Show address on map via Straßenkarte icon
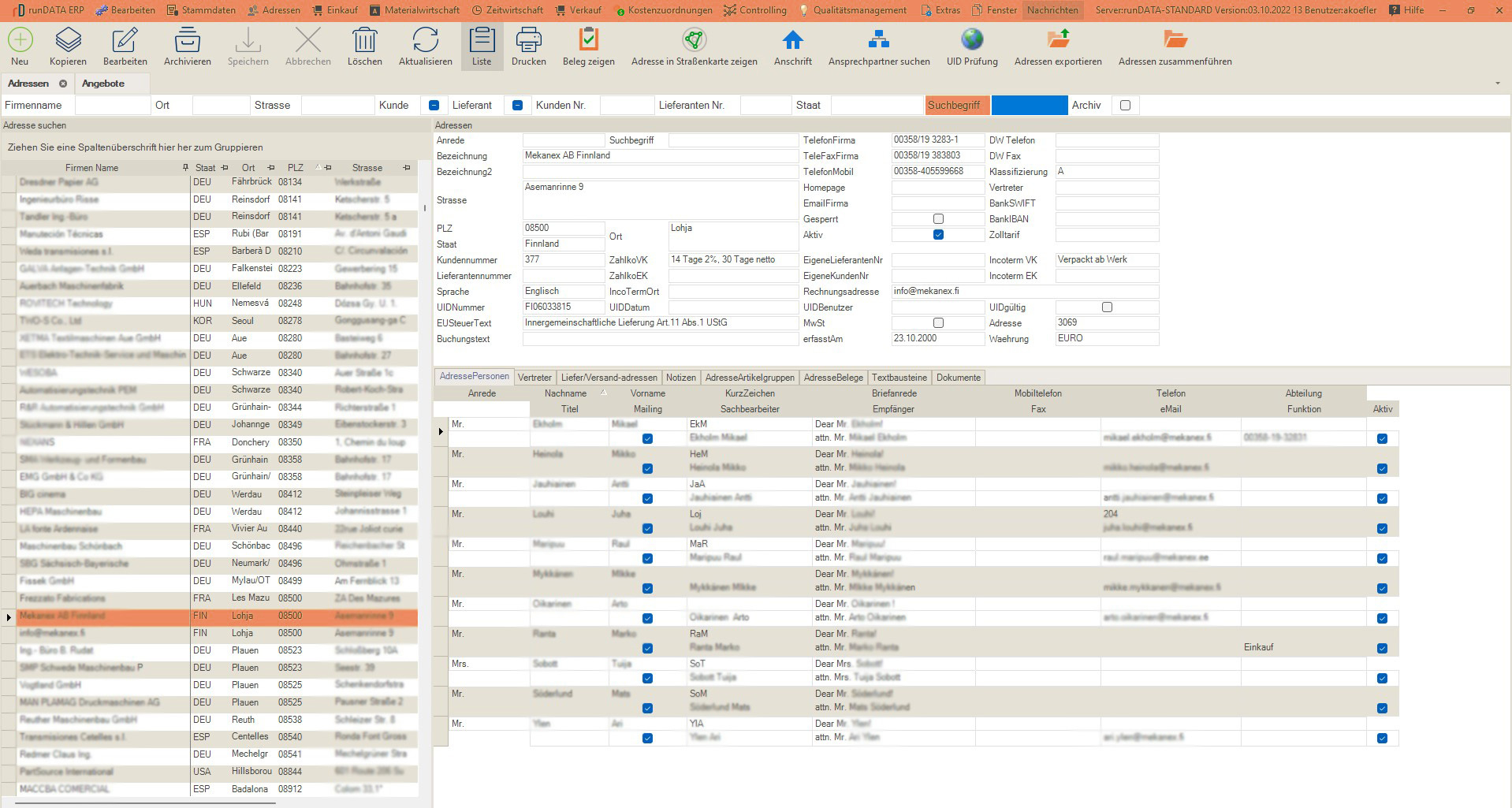 pos(694,39)
